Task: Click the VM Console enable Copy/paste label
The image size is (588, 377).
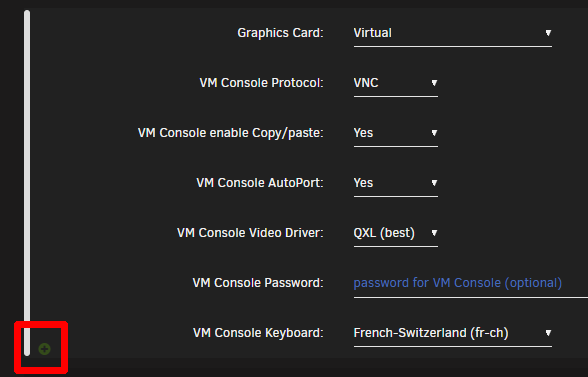Action: click(230, 133)
